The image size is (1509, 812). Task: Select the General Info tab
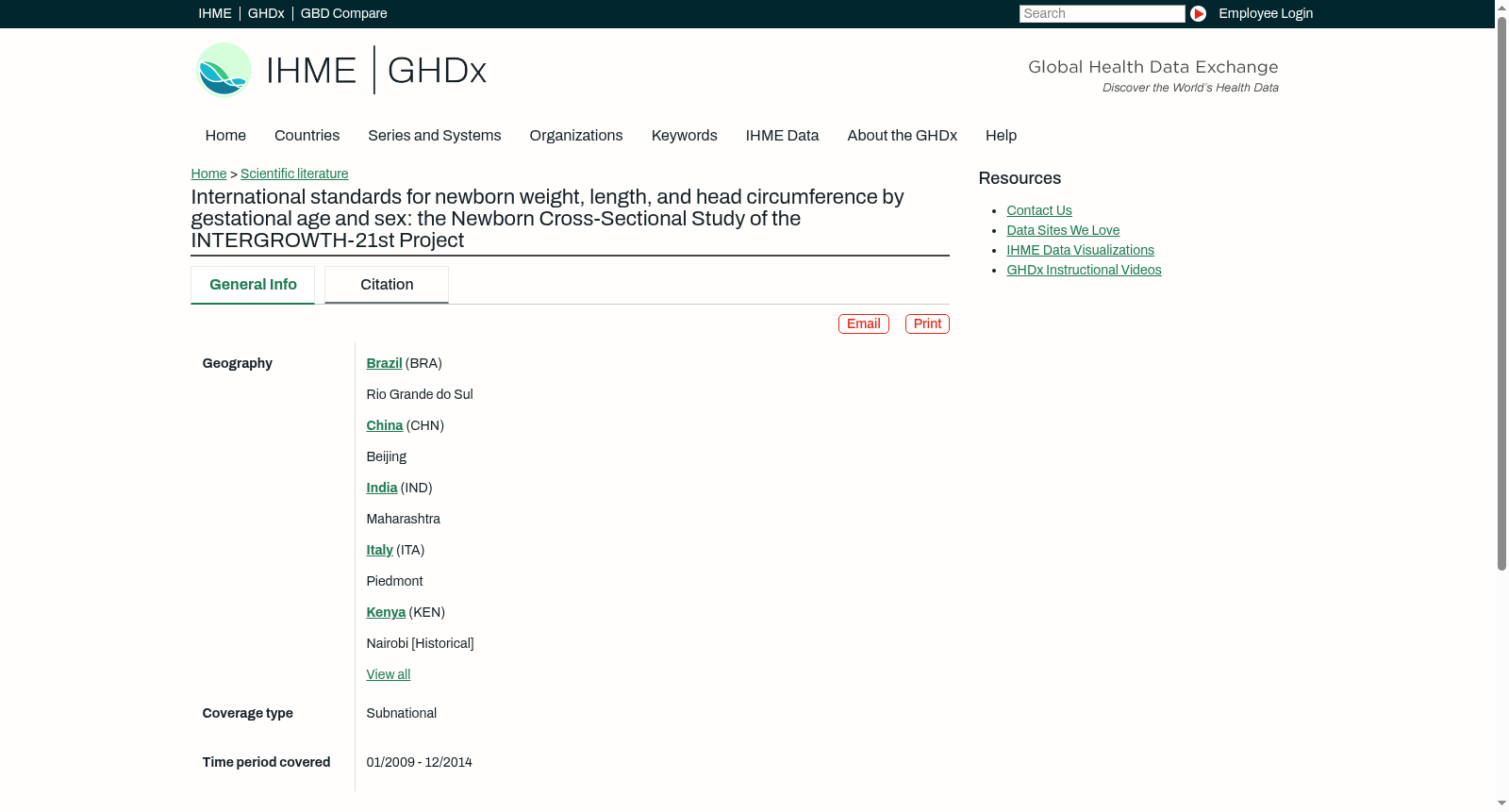(253, 285)
